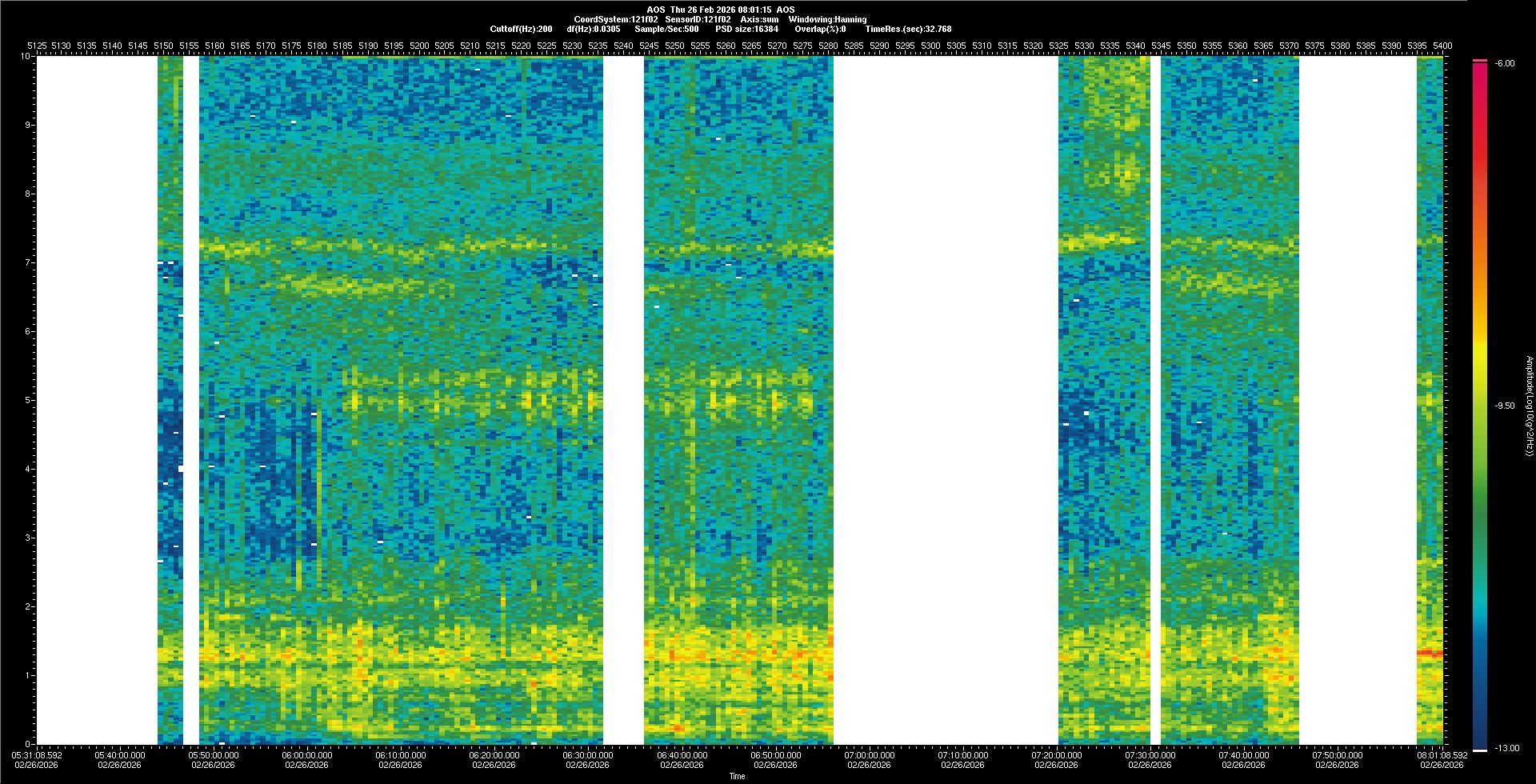The width and height of the screenshot is (1536, 784).
Task: Click the Amplitude colorbar axis title
Action: coord(1529,406)
